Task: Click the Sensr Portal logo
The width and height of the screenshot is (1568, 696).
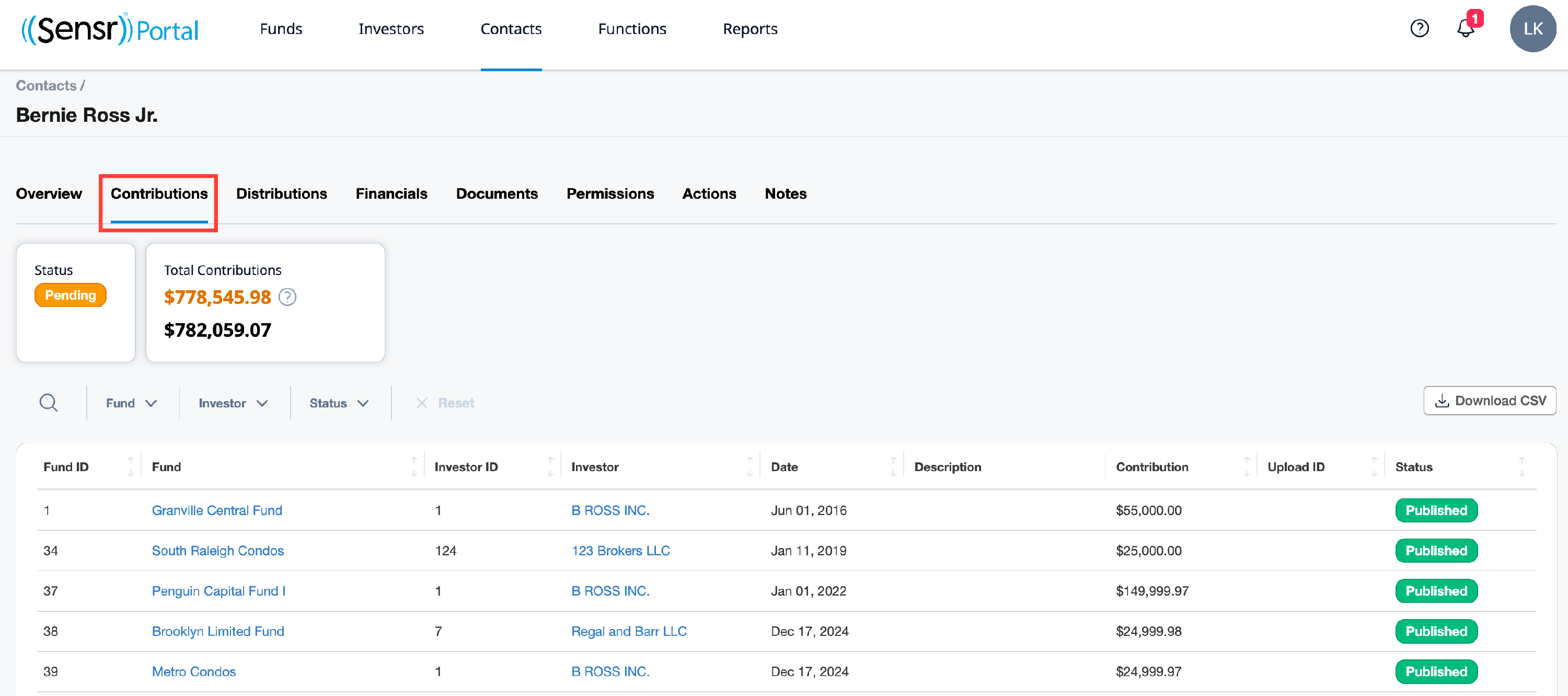Action: 110,29
